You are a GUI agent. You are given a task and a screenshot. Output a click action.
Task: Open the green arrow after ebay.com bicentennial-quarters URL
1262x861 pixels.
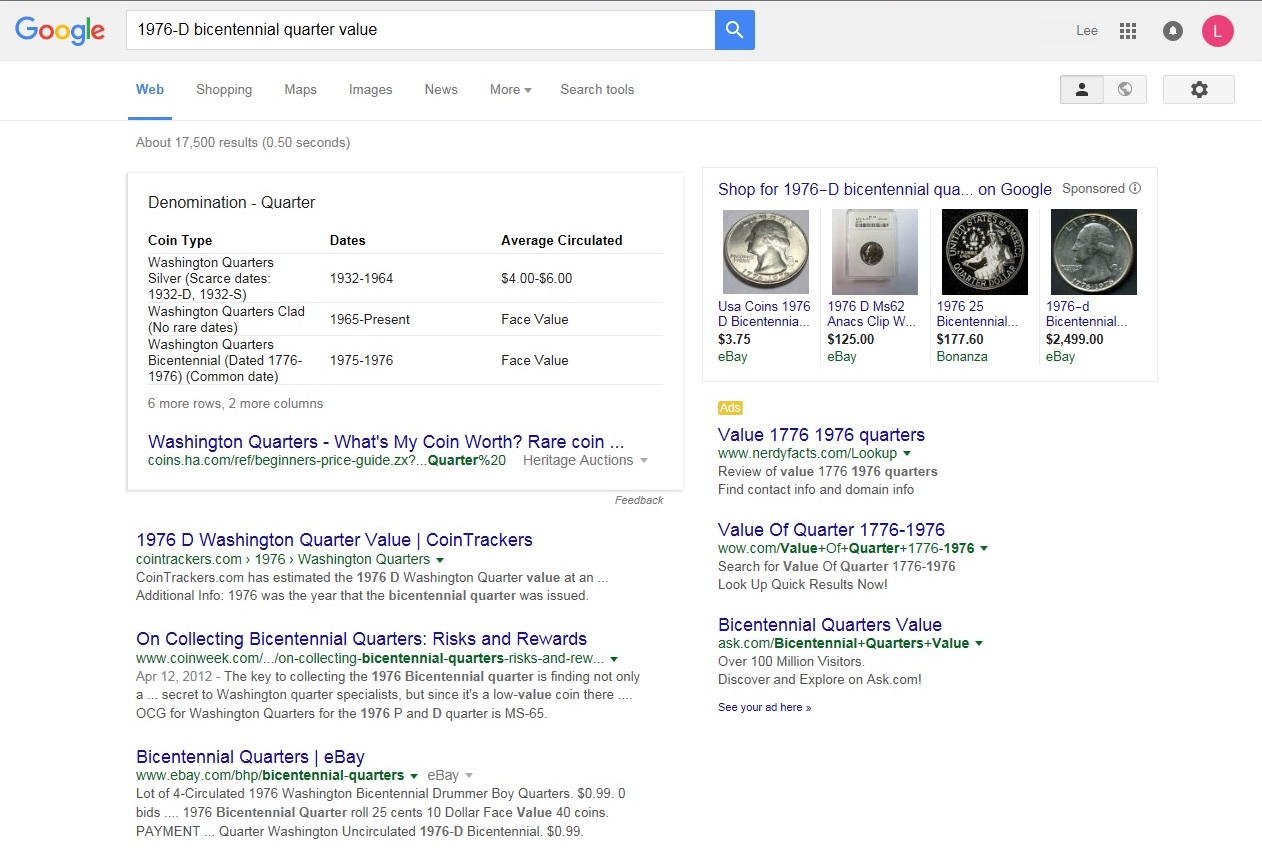(x=413, y=776)
